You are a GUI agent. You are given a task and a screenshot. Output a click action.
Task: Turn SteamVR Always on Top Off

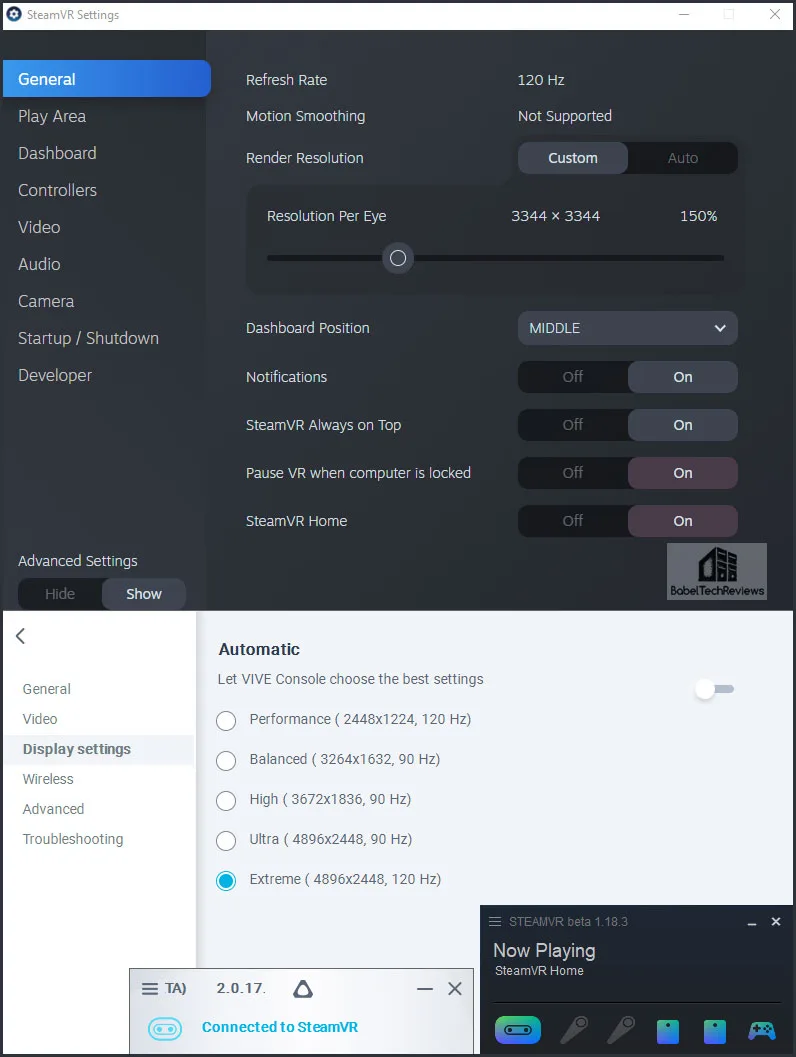coord(573,425)
